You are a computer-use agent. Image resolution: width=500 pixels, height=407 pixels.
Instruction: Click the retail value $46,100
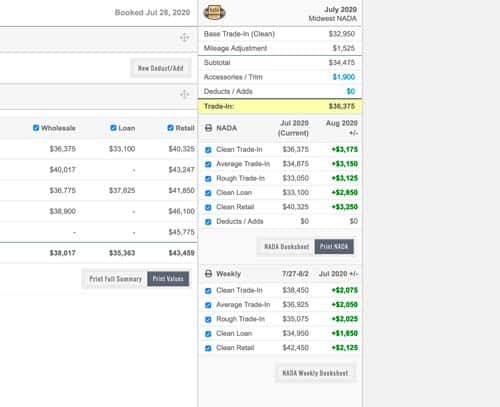[181, 211]
